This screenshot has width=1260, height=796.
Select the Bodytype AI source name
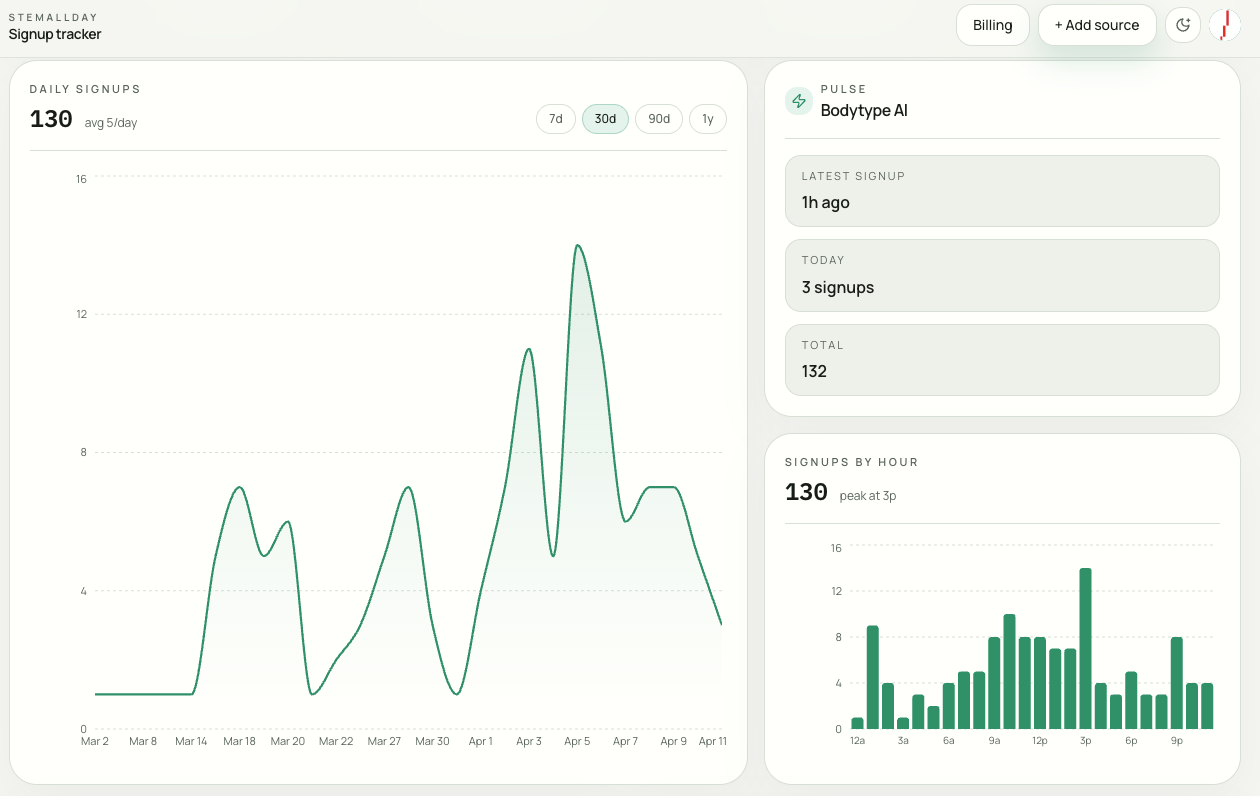tap(864, 110)
